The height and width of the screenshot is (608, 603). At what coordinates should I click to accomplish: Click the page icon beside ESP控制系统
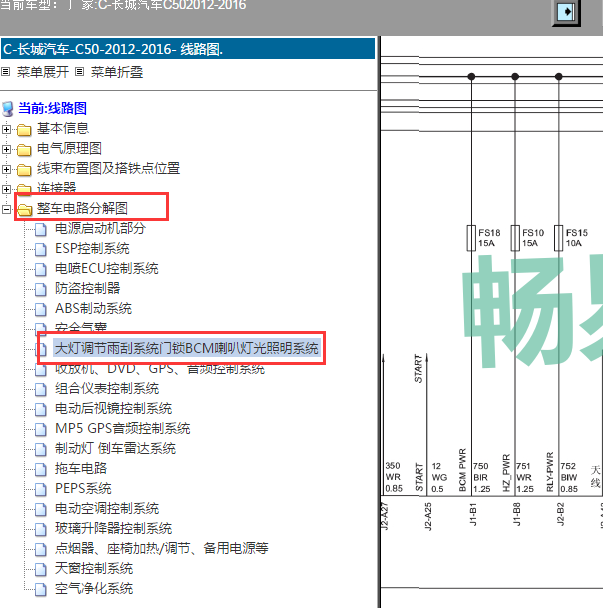point(41,249)
